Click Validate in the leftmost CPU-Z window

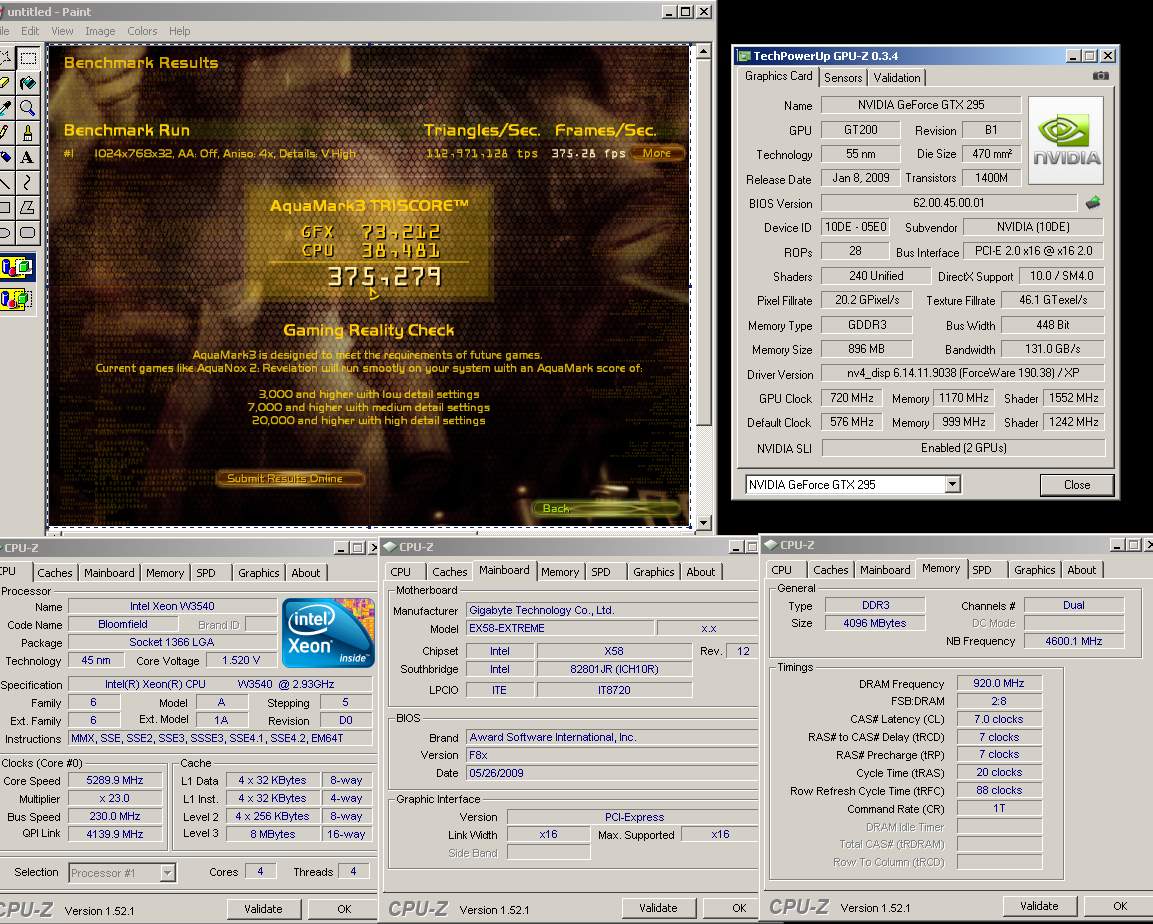pos(263,909)
